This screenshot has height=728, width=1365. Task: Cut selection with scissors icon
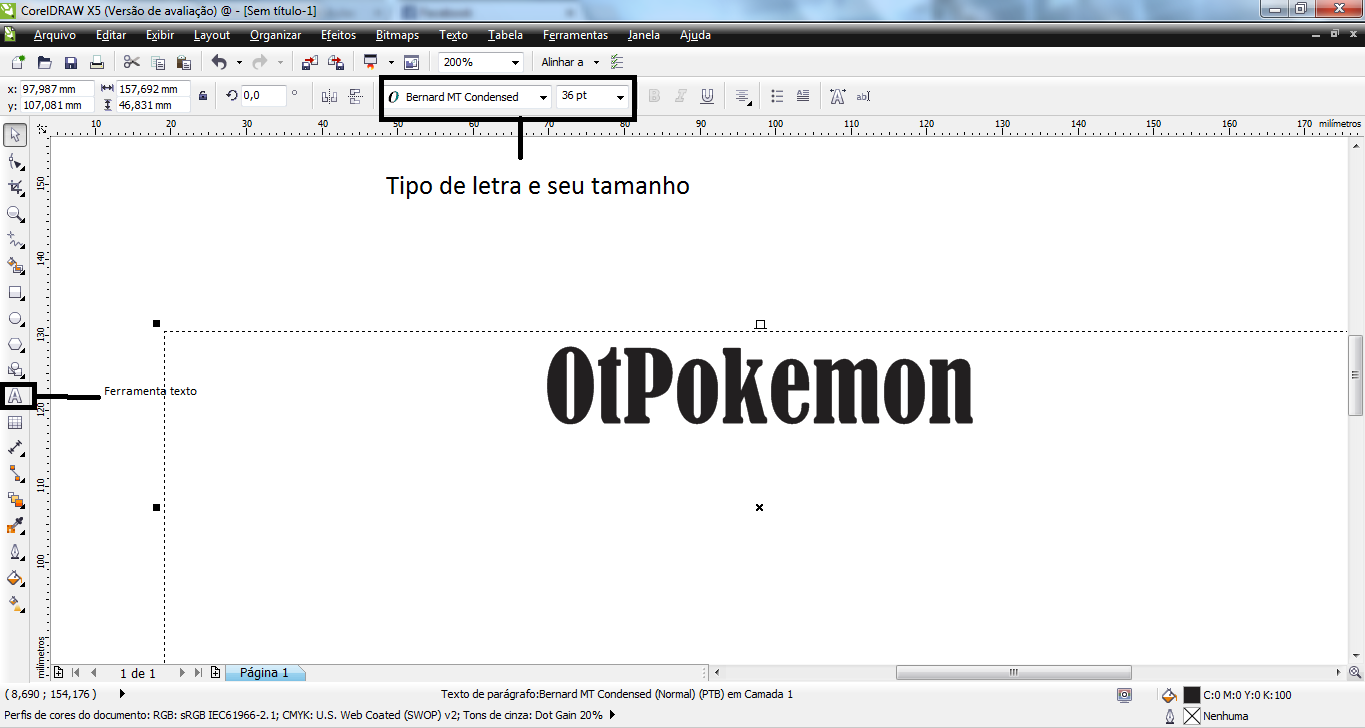tap(131, 62)
